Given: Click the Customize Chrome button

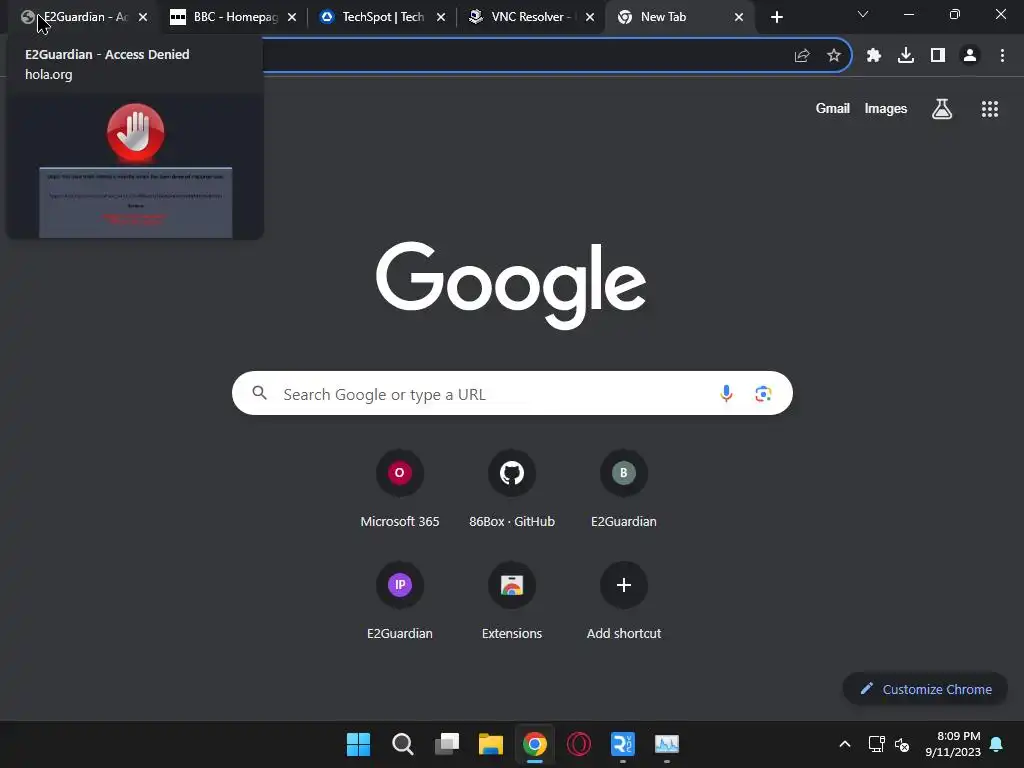Looking at the screenshot, I should (925, 689).
